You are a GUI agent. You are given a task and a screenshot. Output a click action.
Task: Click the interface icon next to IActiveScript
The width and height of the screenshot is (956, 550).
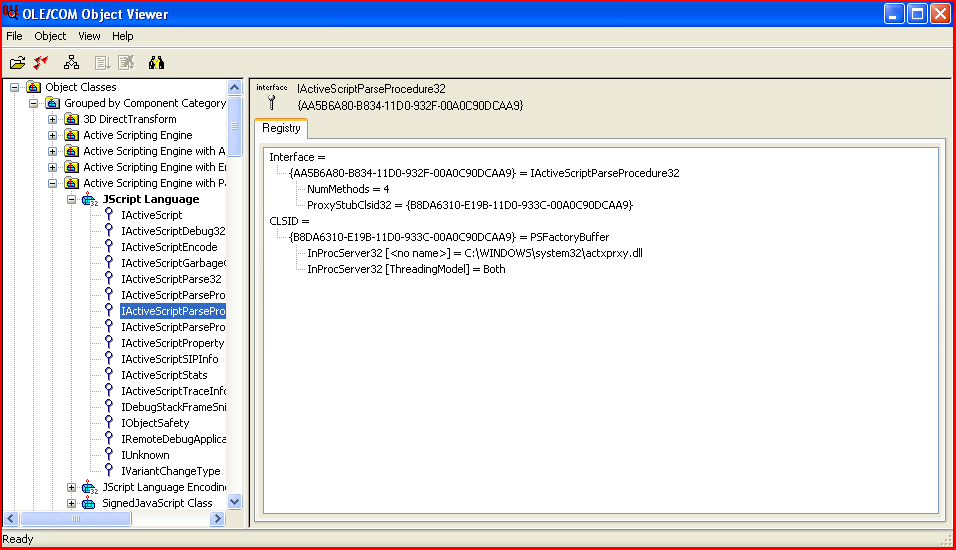click(x=109, y=214)
